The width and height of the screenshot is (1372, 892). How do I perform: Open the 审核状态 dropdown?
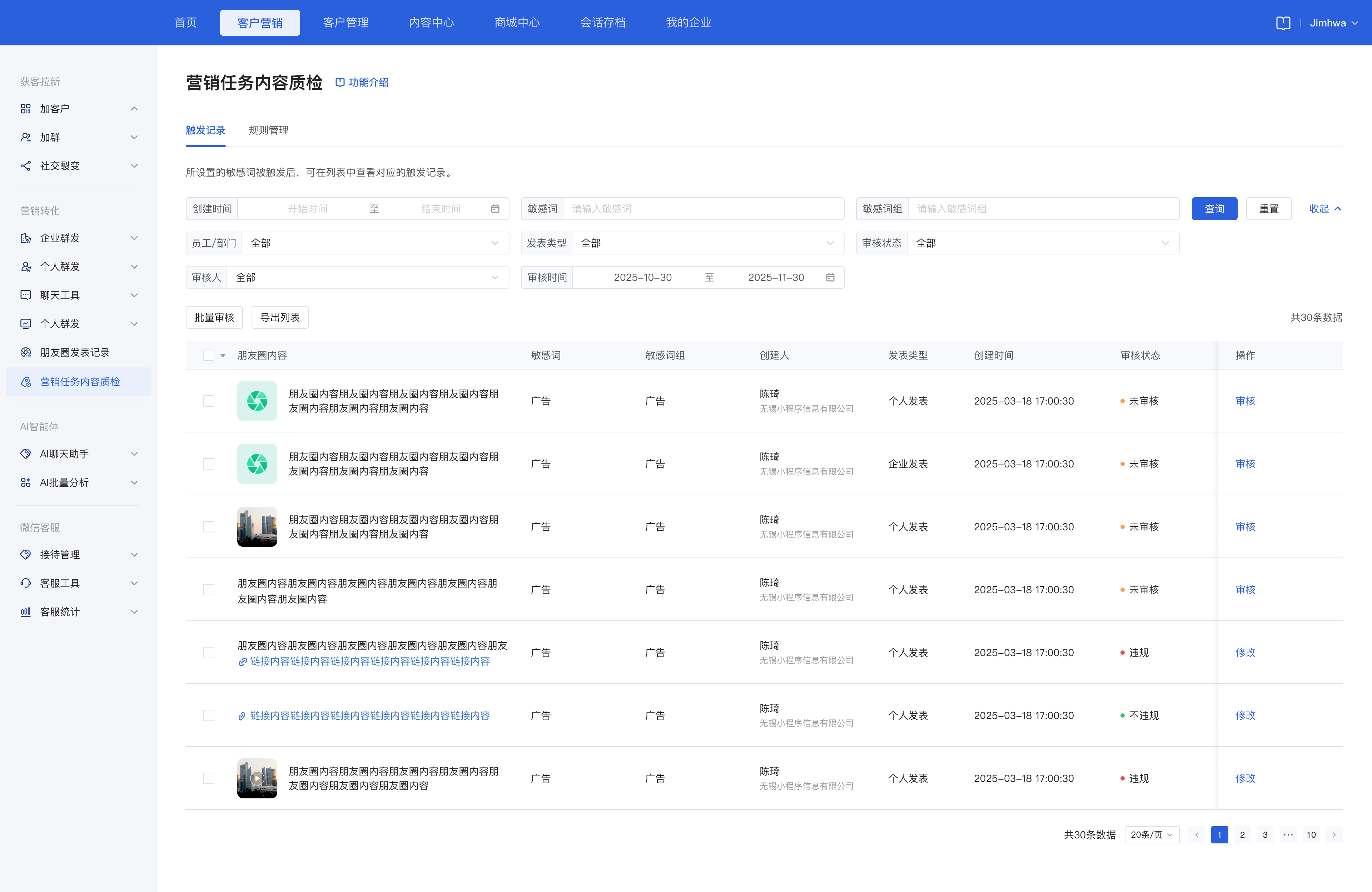tap(1043, 243)
